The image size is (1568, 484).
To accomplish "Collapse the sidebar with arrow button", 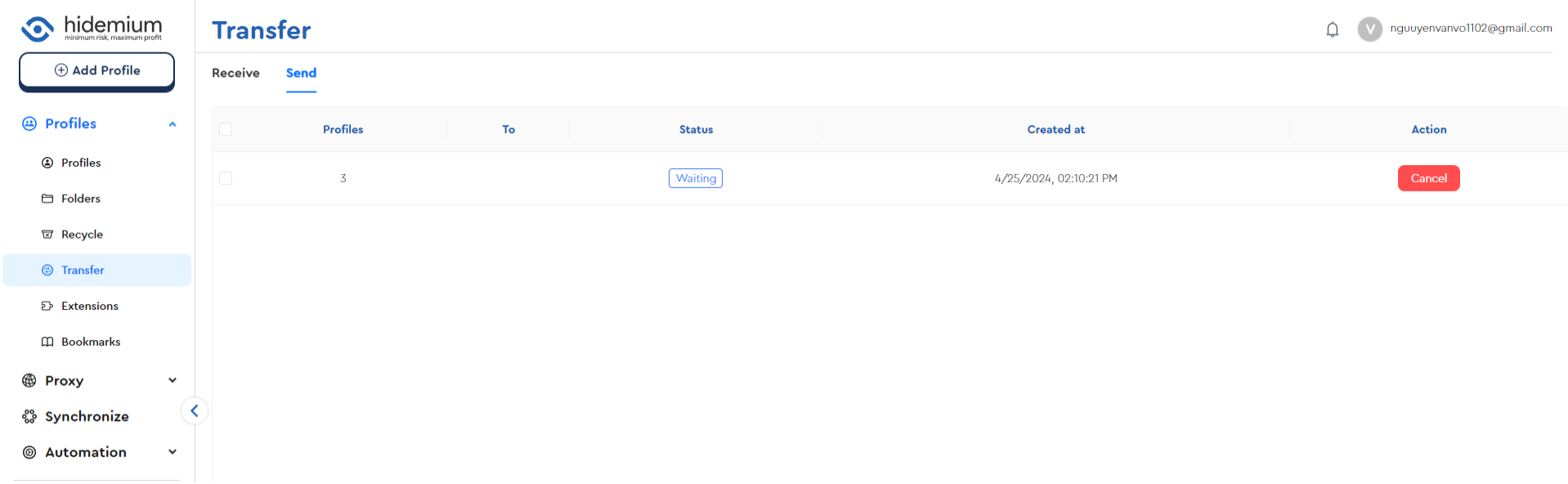I will coord(195,411).
